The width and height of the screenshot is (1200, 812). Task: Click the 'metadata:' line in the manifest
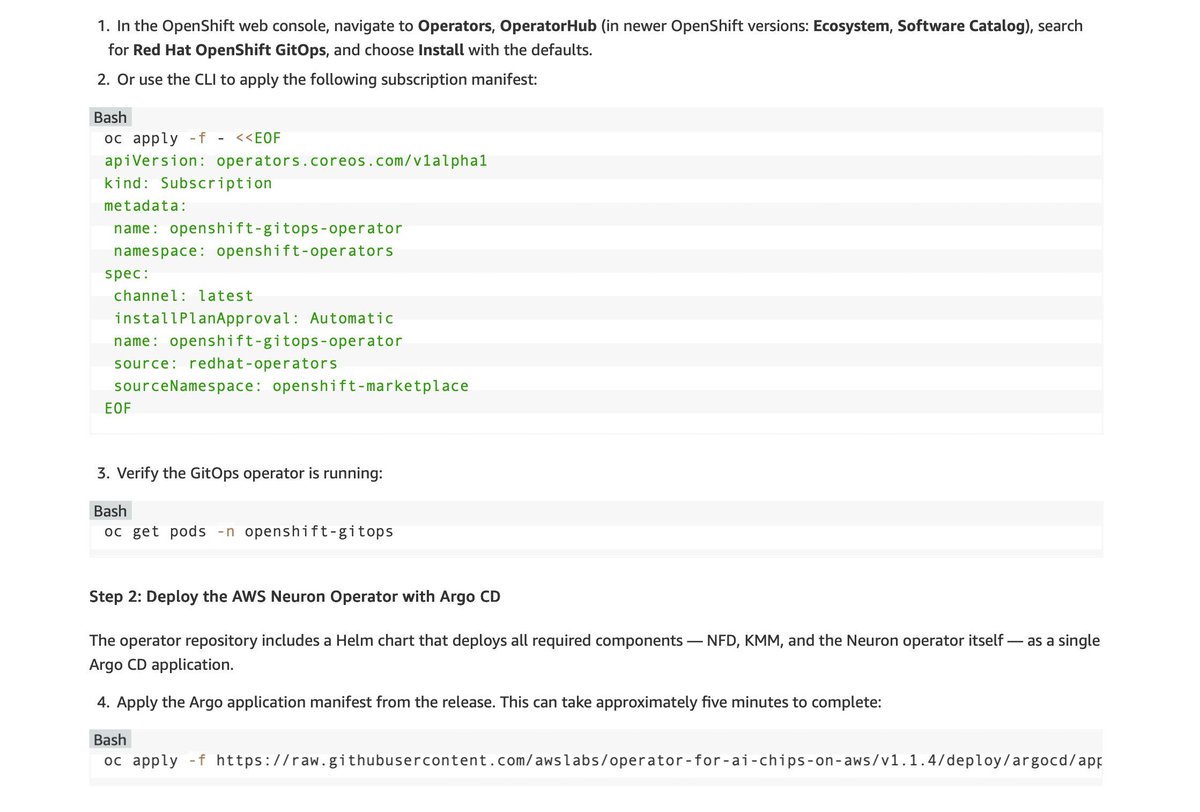pyautogui.click(x=146, y=205)
